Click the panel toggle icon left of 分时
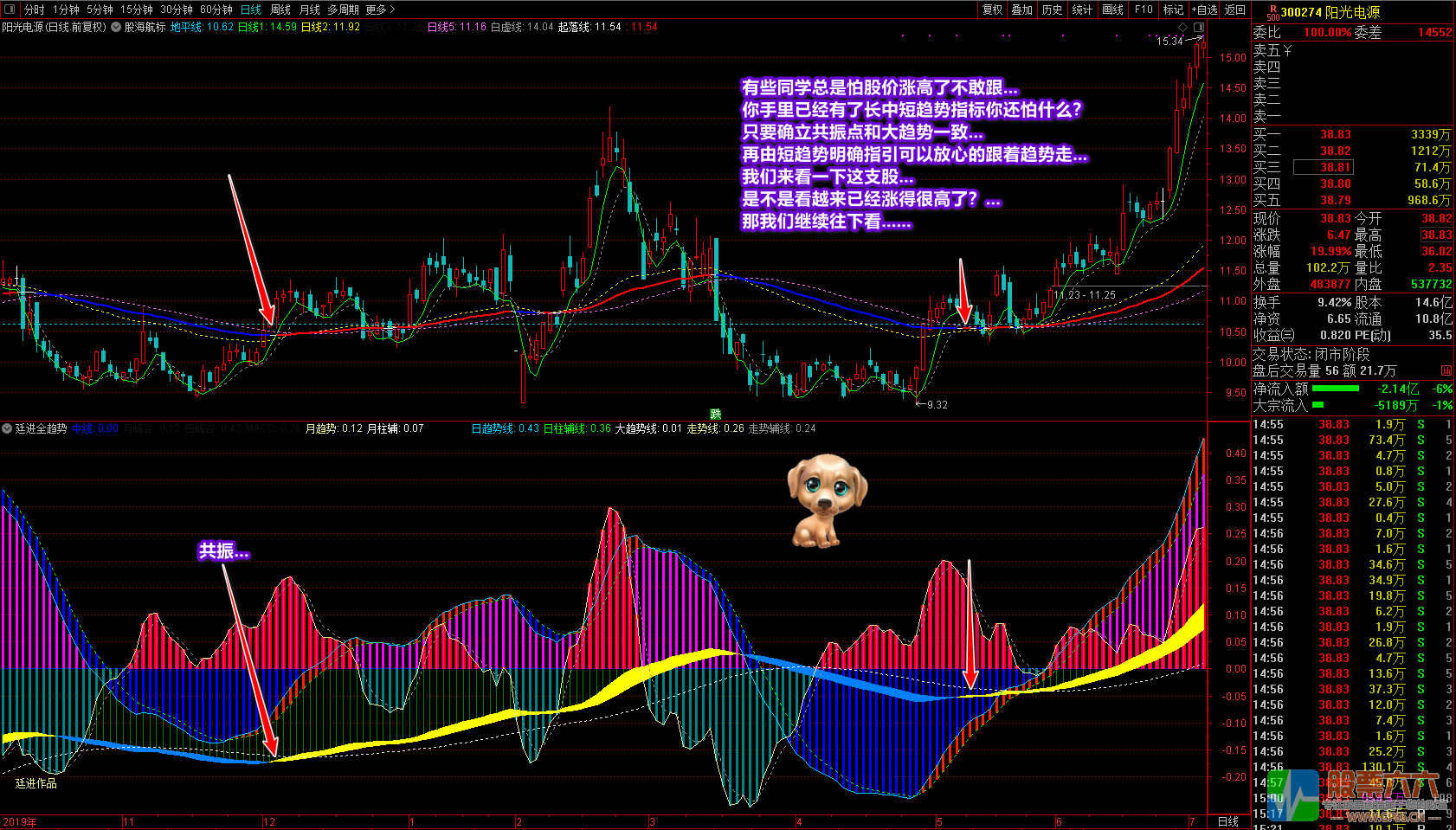1456x830 pixels. (10, 10)
